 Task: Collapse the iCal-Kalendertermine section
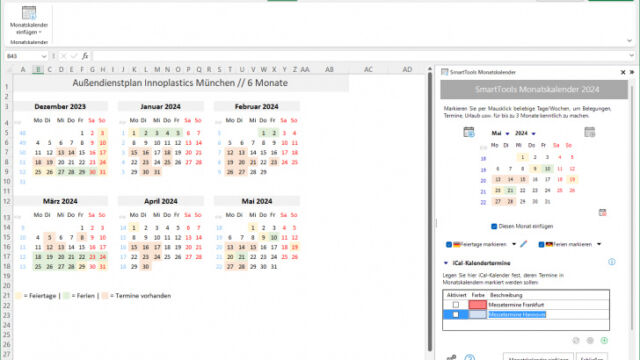point(446,263)
